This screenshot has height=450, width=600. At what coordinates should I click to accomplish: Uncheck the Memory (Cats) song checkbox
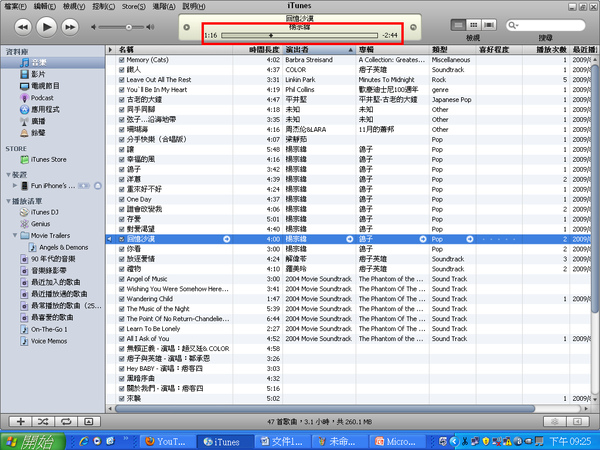pyautogui.click(x=122, y=60)
